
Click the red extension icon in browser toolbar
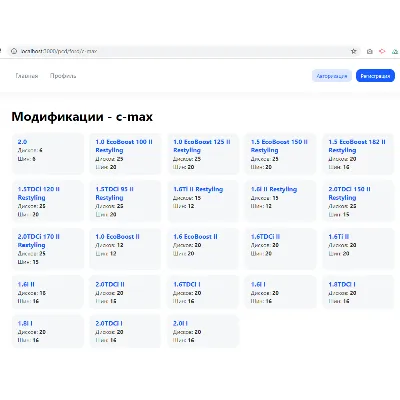click(x=382, y=51)
